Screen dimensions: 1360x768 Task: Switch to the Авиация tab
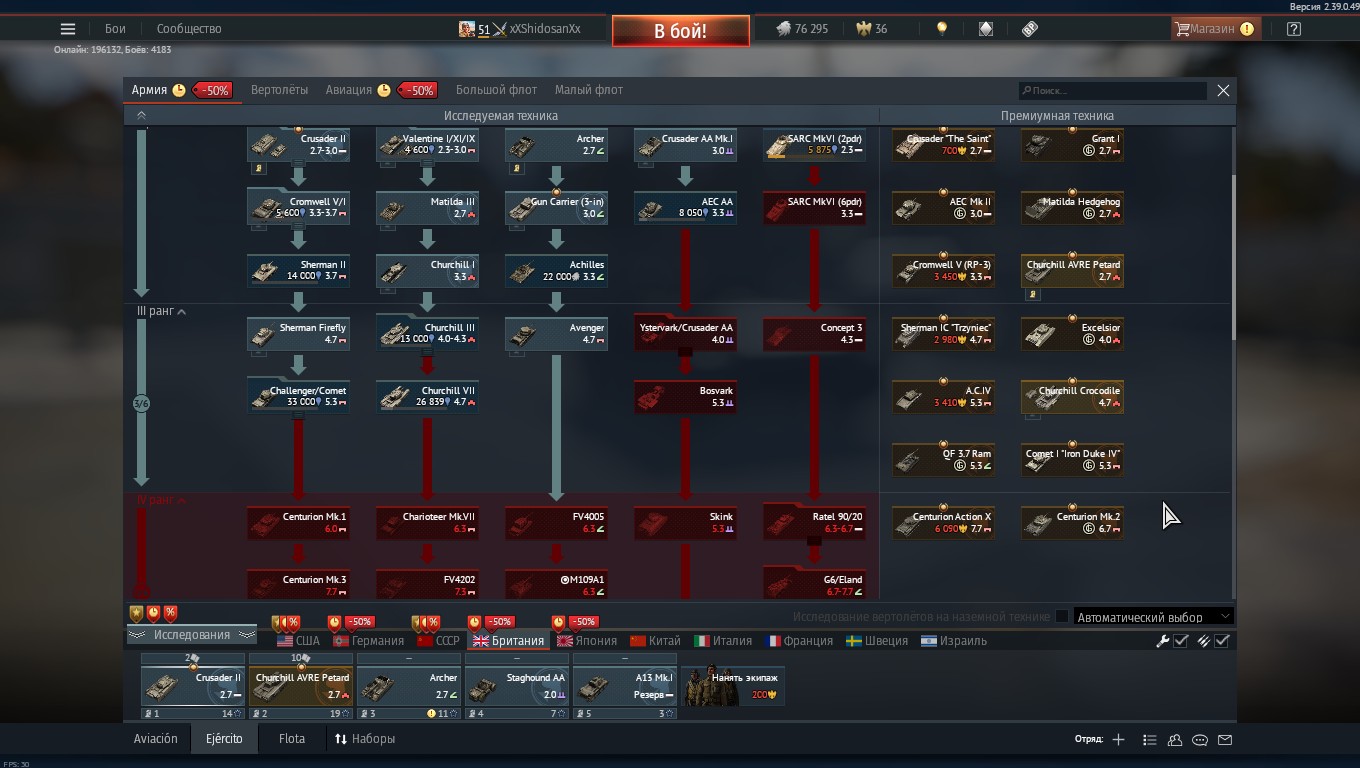tap(348, 90)
